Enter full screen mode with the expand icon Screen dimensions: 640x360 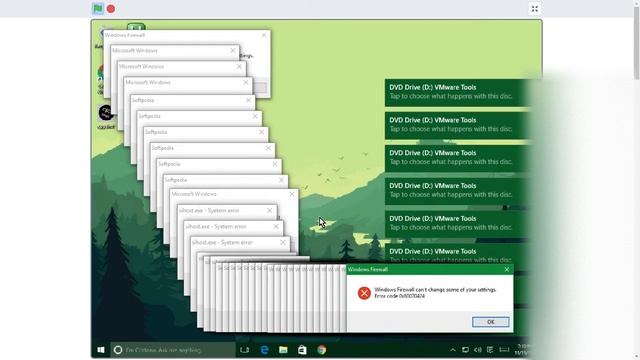[535, 9]
